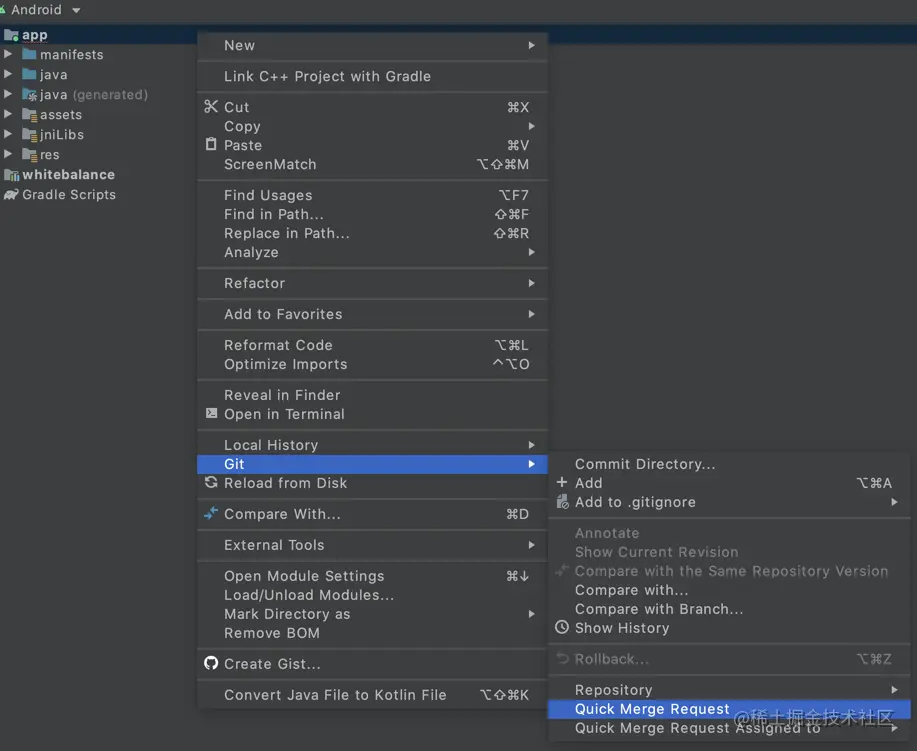Select Link C++ Project with Gradle

pos(373,76)
